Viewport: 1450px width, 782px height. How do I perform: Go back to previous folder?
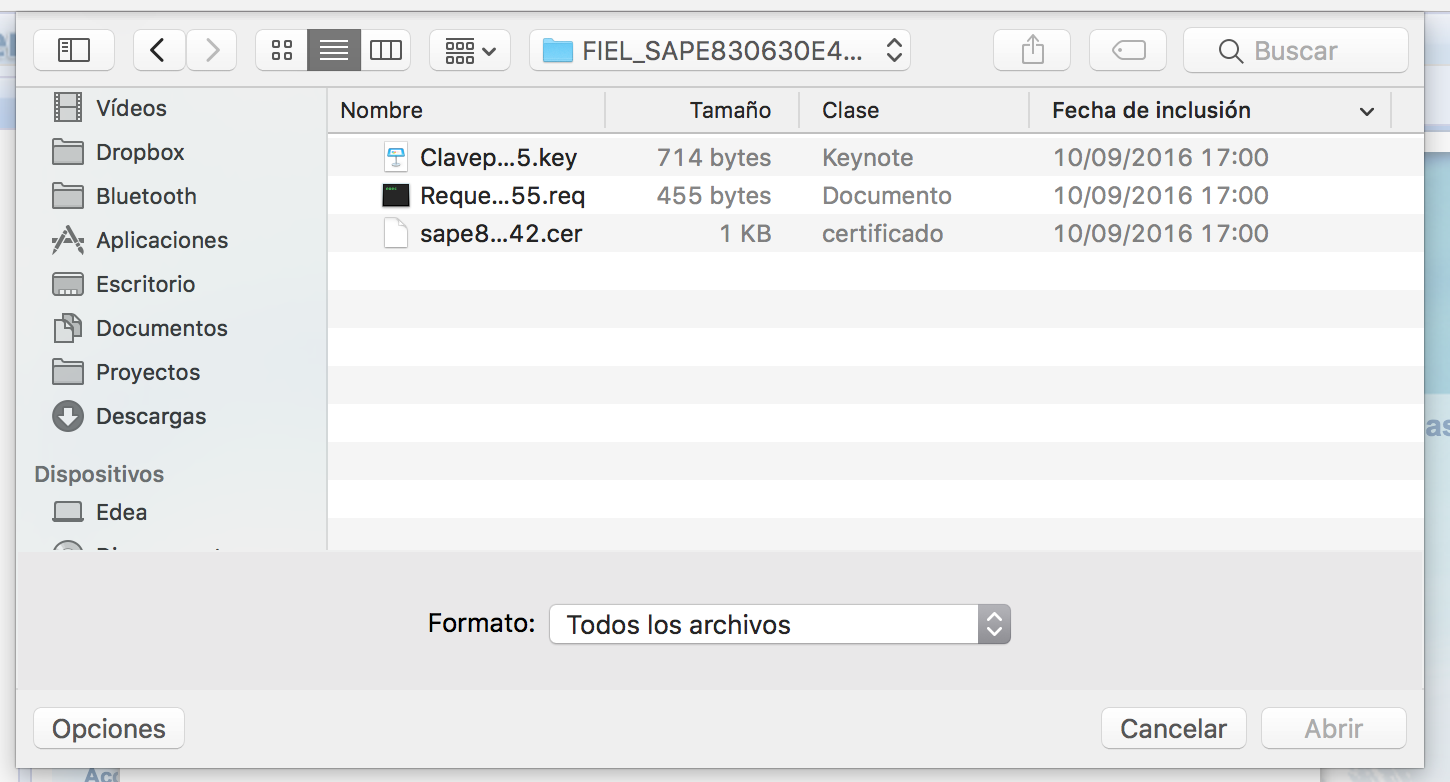click(x=158, y=50)
